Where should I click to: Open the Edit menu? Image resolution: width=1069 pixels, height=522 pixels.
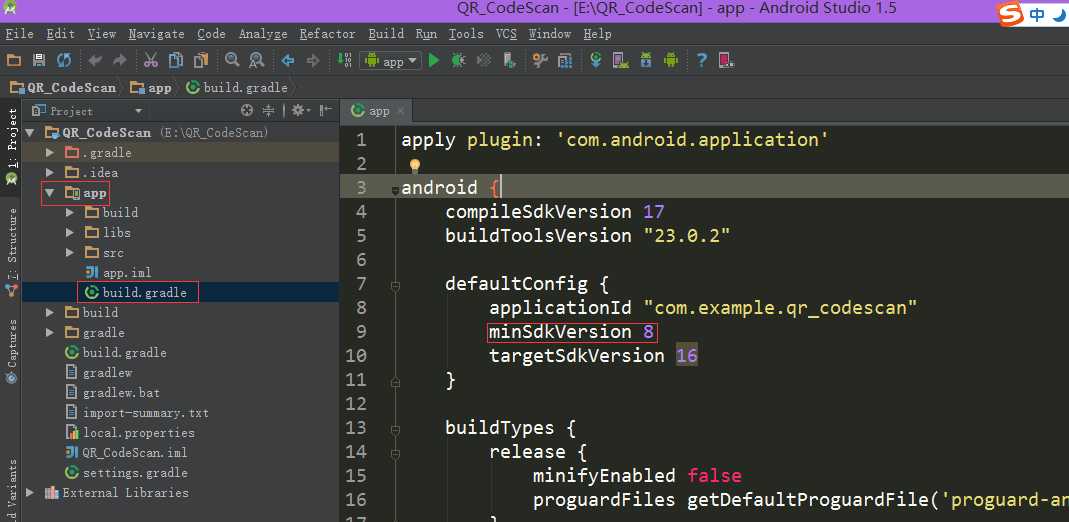click(61, 33)
